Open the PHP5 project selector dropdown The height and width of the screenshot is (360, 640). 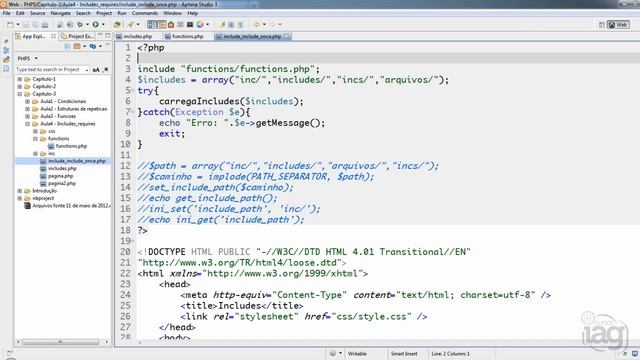(36, 58)
